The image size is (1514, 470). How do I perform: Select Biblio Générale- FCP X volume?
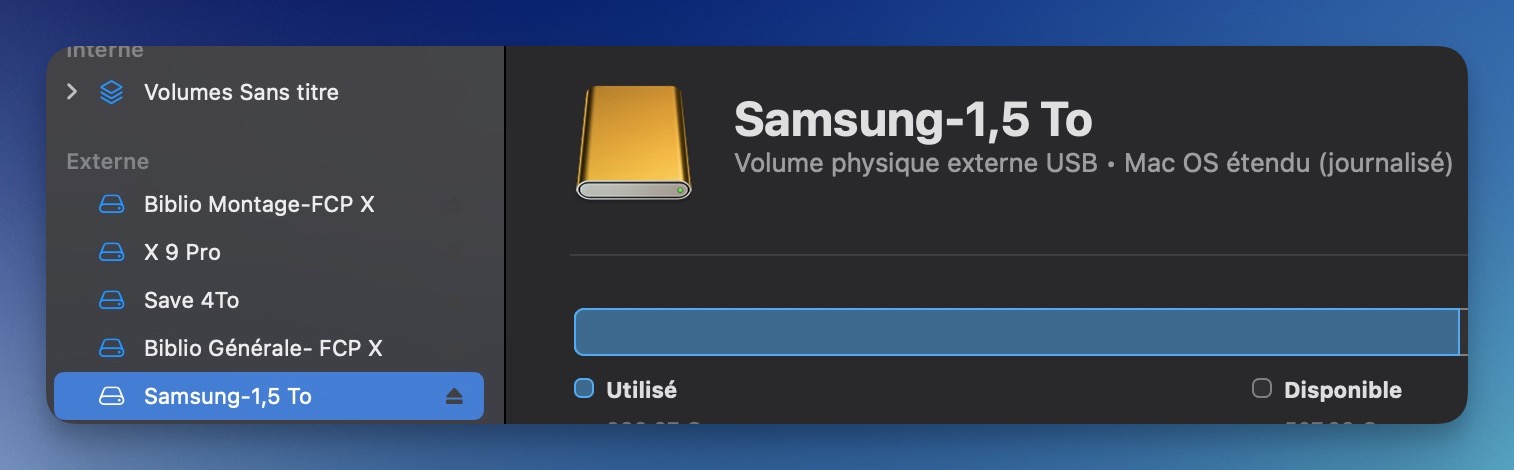click(269, 349)
